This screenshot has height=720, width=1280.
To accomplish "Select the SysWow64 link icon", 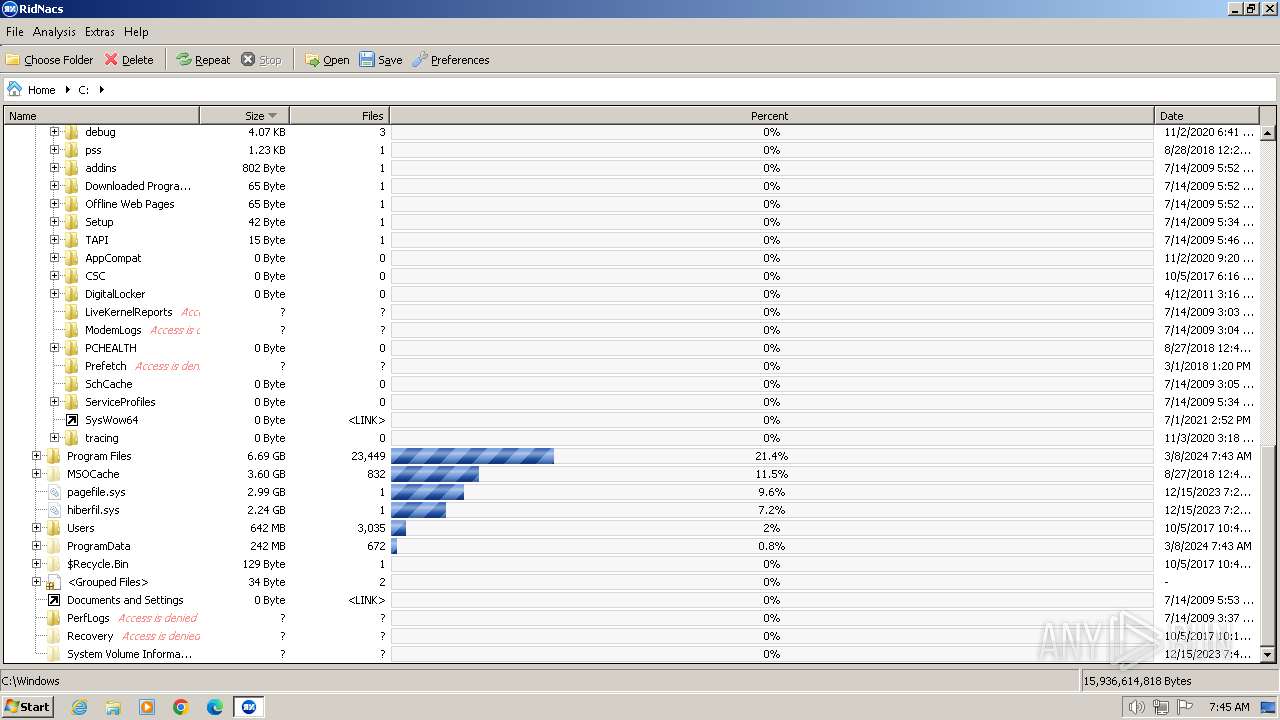I will 72,420.
